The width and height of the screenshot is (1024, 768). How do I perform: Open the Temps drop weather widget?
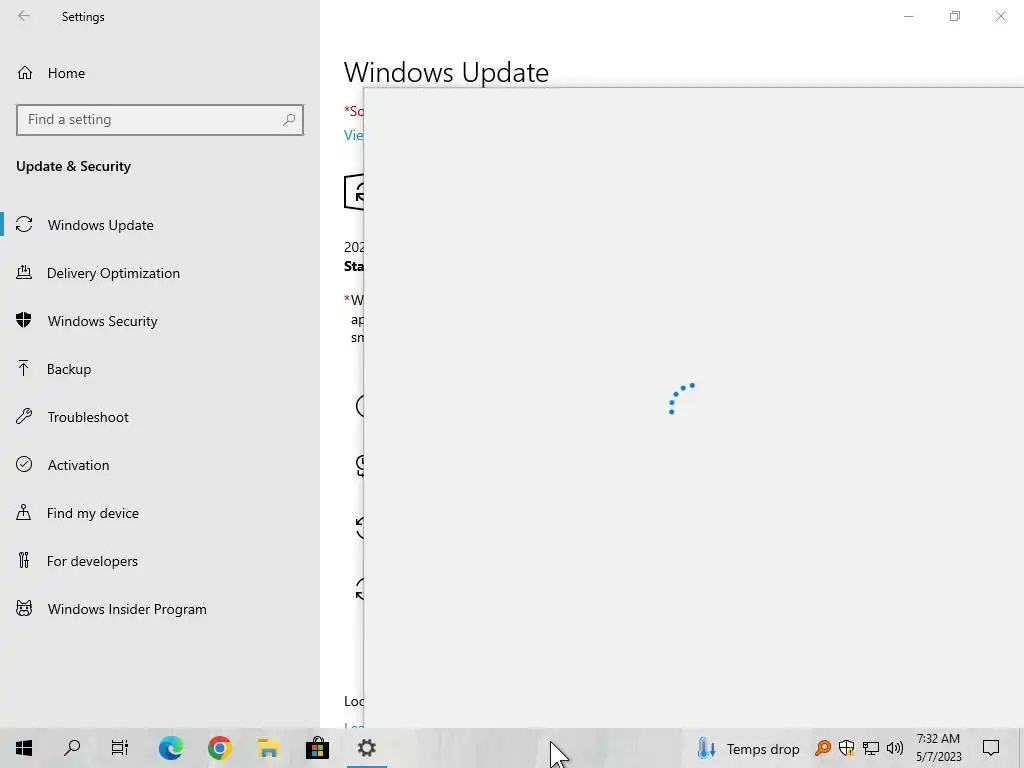[x=749, y=749]
